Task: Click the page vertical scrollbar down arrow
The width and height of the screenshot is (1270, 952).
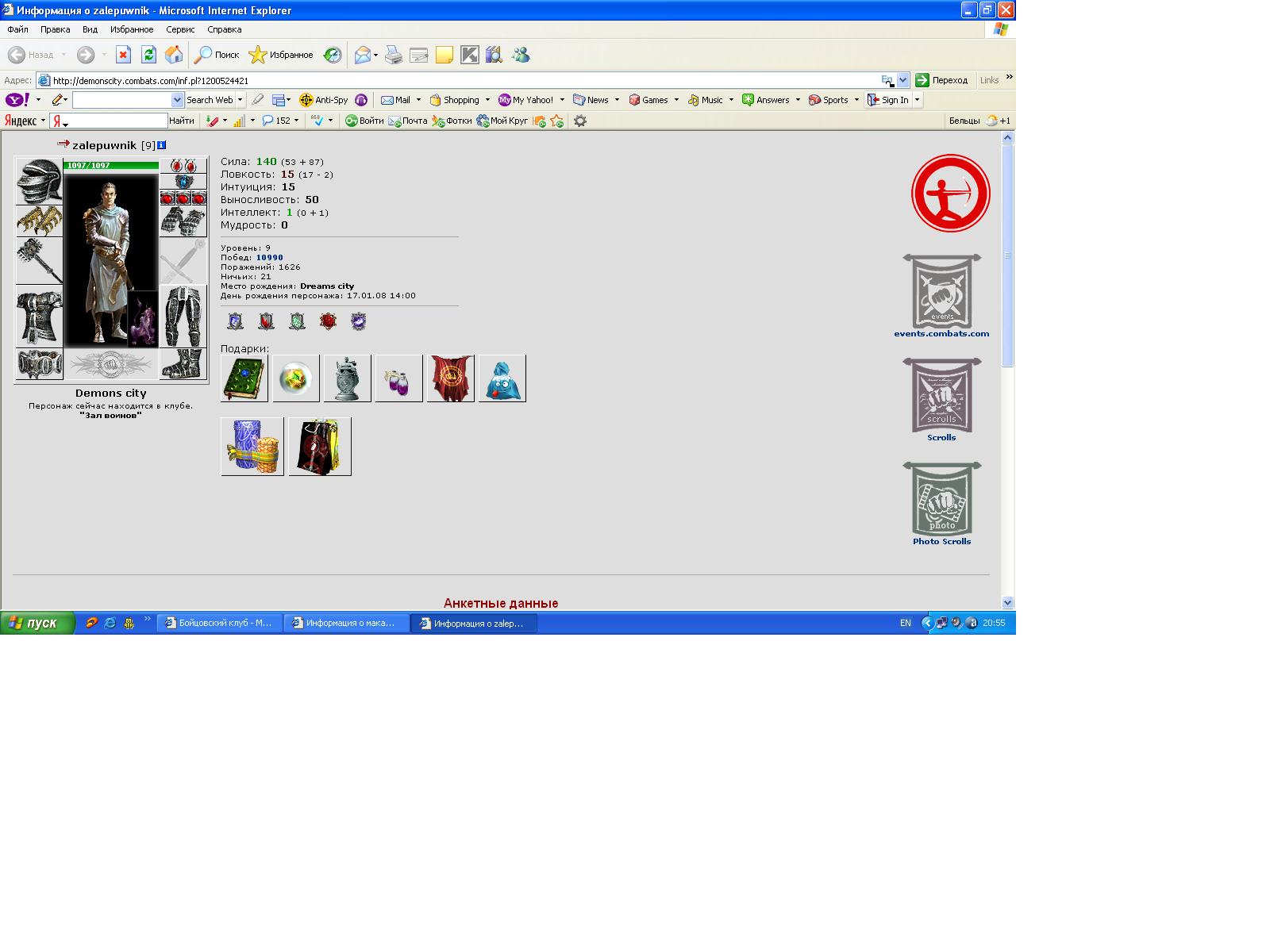Action: [1008, 602]
